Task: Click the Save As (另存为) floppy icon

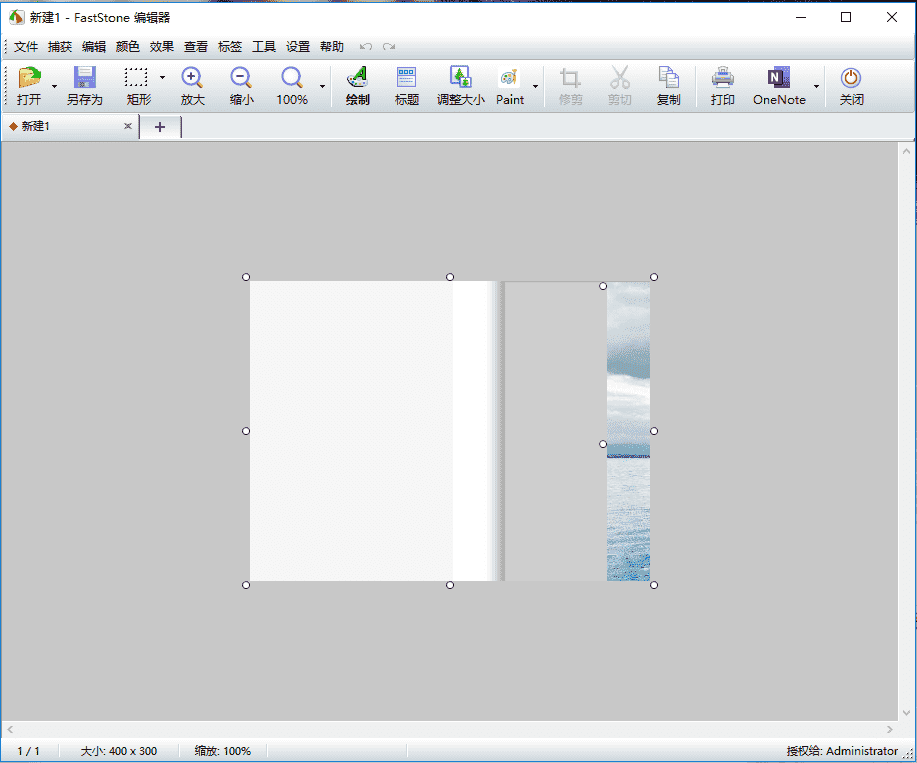Action: (84, 79)
